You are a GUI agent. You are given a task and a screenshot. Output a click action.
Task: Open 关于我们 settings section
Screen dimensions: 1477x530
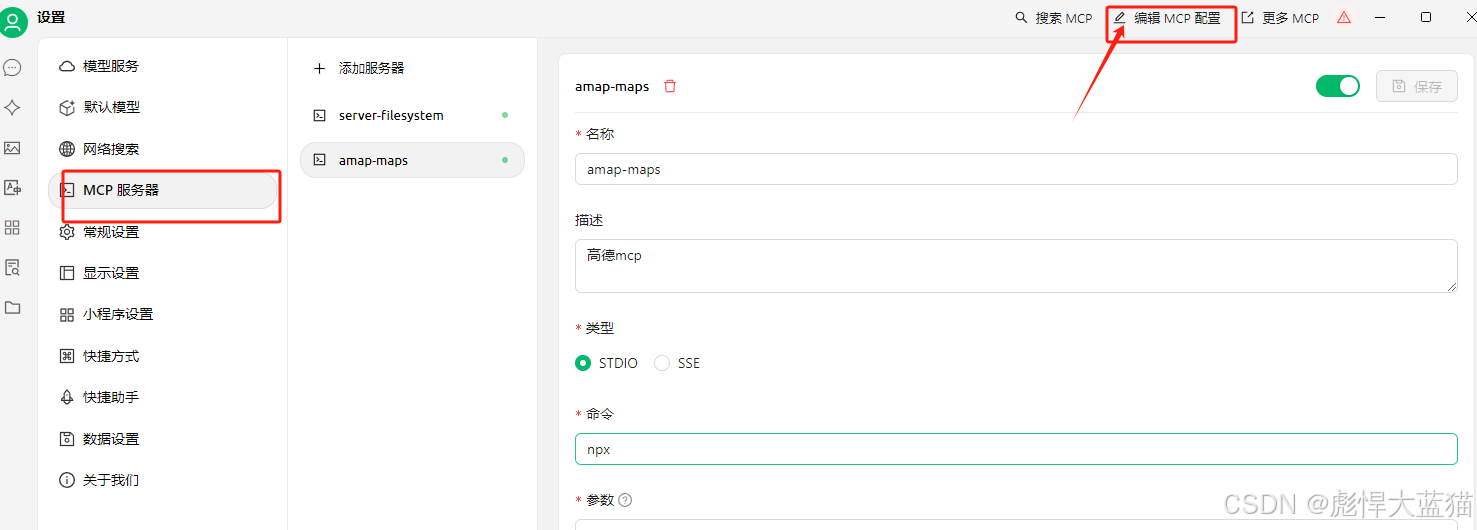click(x=163, y=480)
